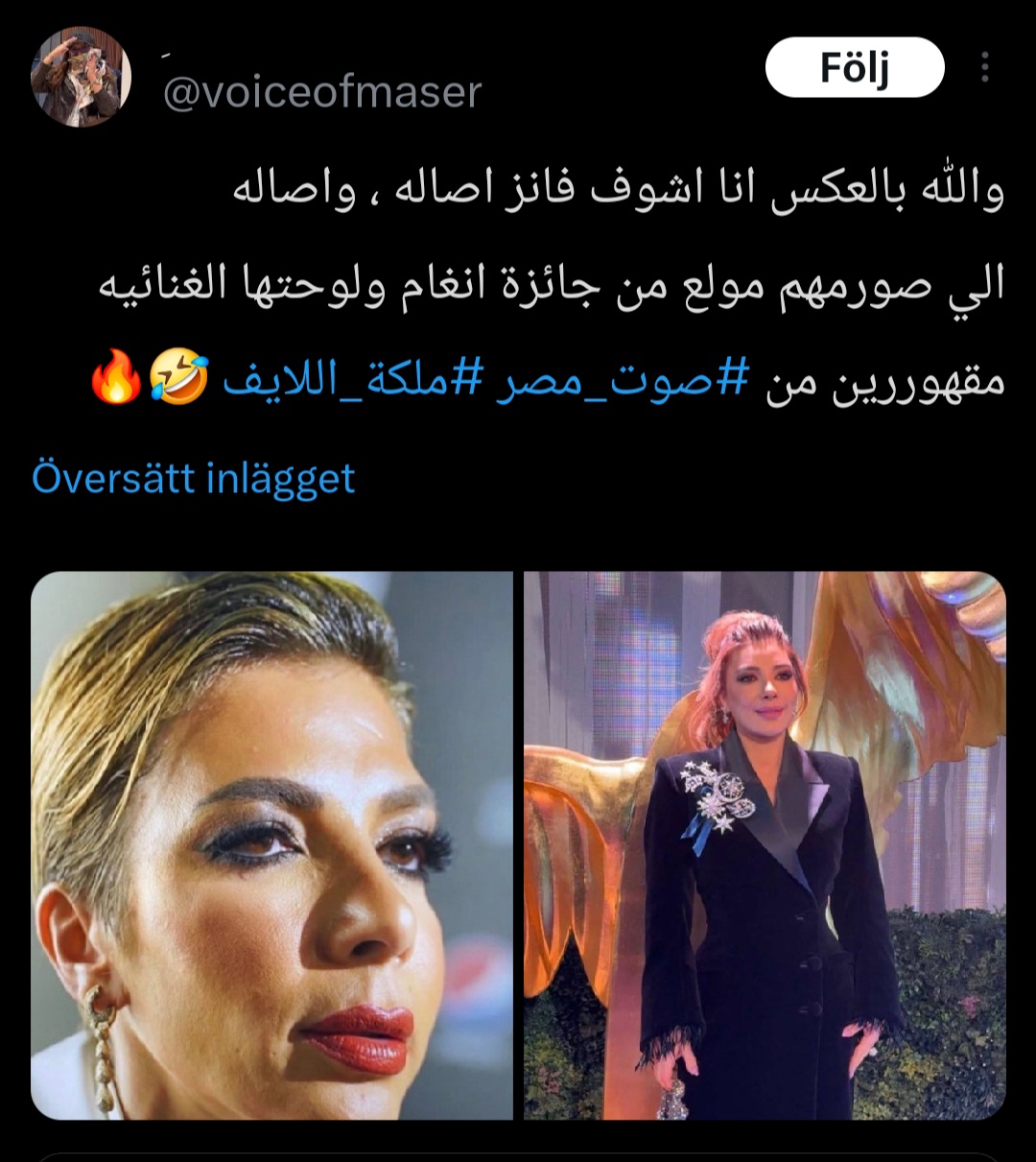1036x1162 pixels.
Task: Click Översätt inlägget to translate the post
Action: (193, 478)
